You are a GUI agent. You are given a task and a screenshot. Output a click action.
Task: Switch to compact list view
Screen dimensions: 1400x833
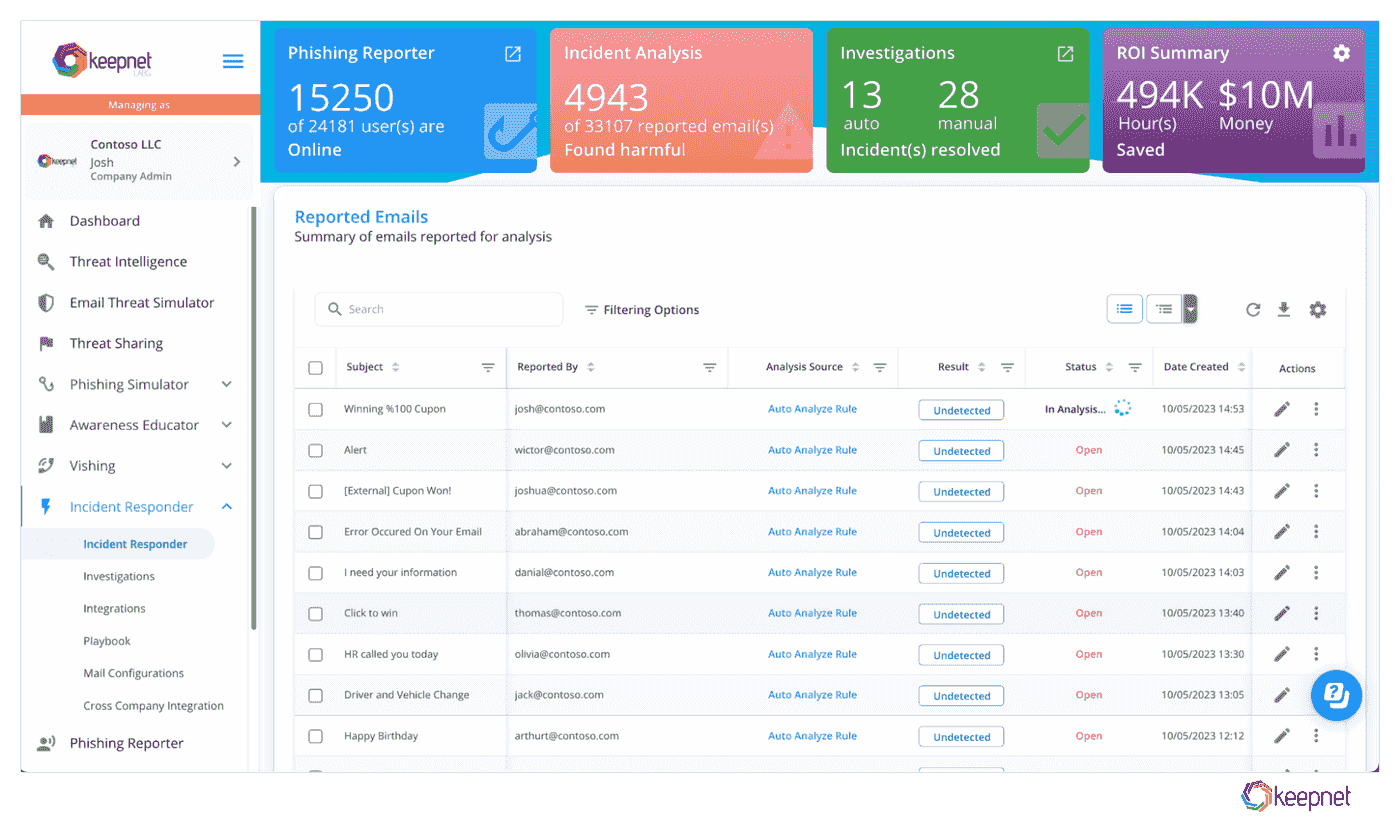[x=1125, y=309]
